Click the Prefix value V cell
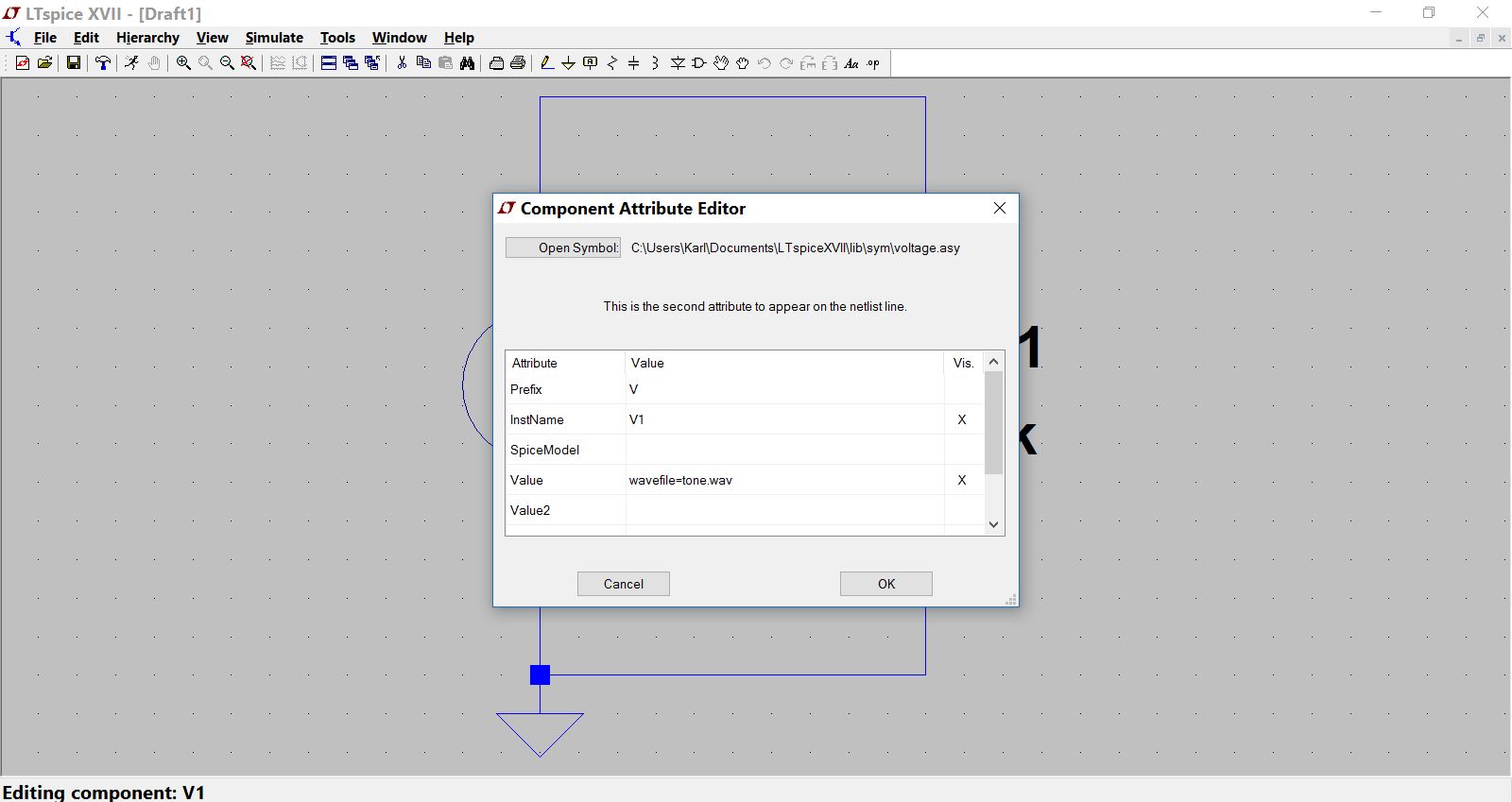This screenshot has width=1512, height=802. point(784,389)
